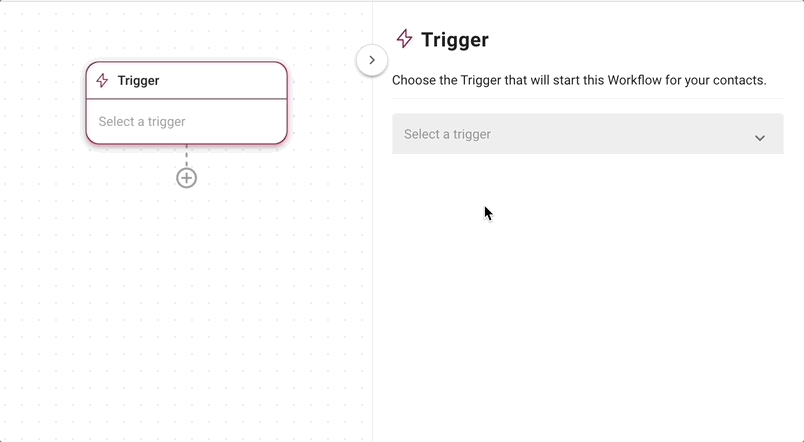Click the Trigger title in the node header

138,81
